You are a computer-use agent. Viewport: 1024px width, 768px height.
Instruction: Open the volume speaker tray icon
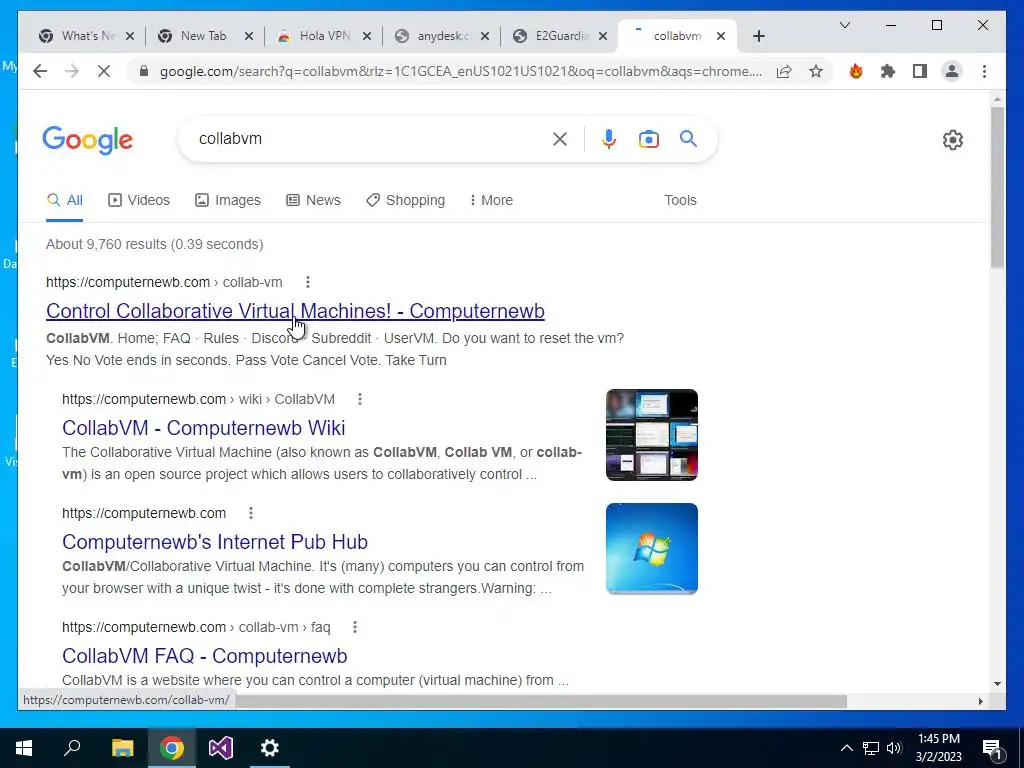894,748
